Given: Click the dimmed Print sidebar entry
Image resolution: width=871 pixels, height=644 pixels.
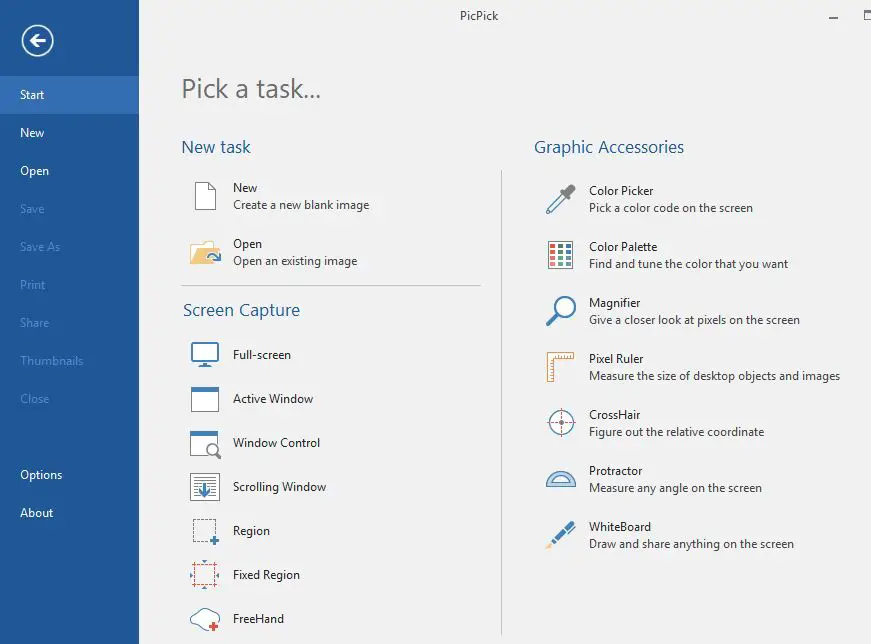Looking at the screenshot, I should tap(69, 285).
